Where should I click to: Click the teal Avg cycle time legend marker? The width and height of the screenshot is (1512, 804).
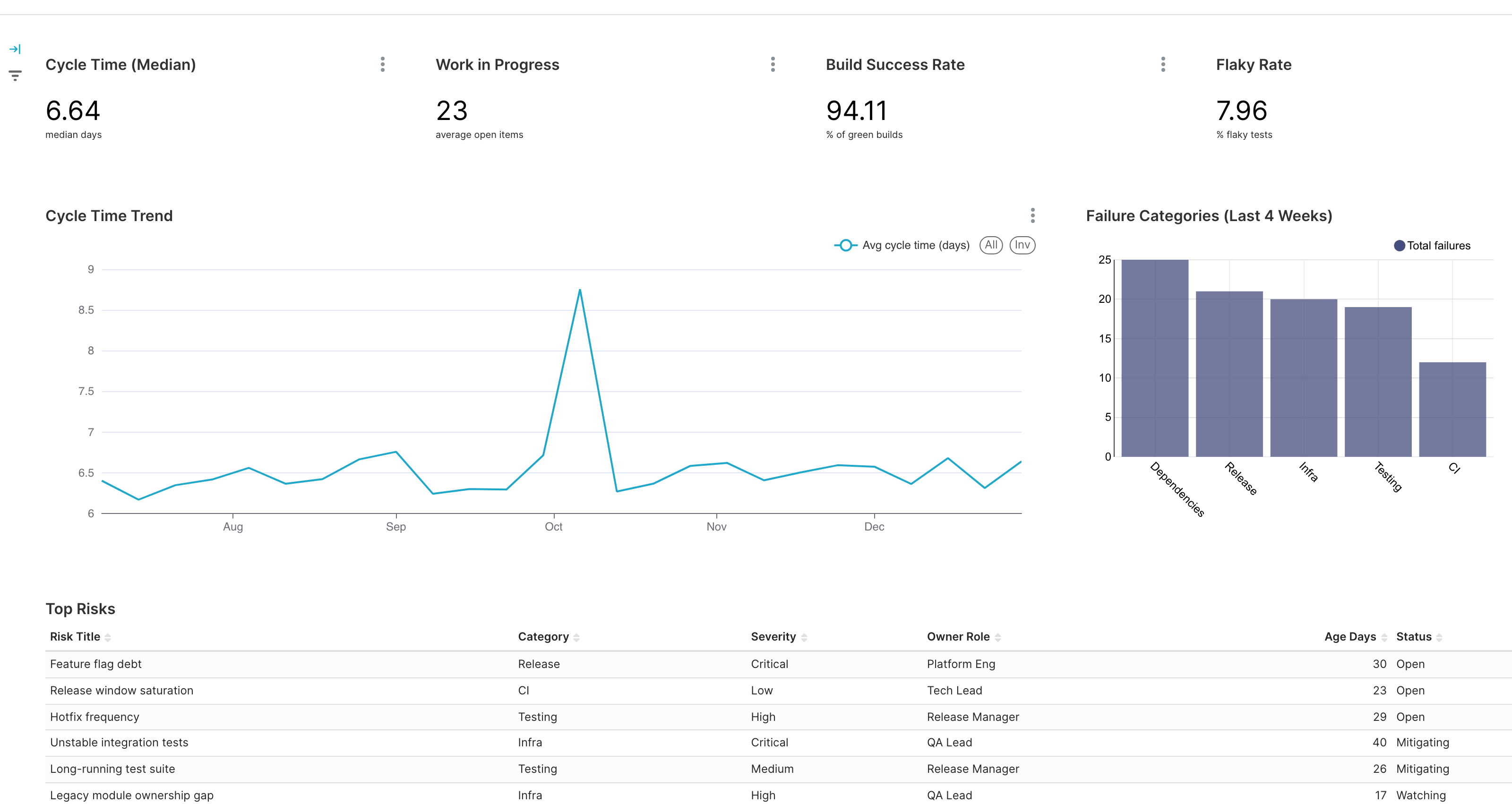845,245
